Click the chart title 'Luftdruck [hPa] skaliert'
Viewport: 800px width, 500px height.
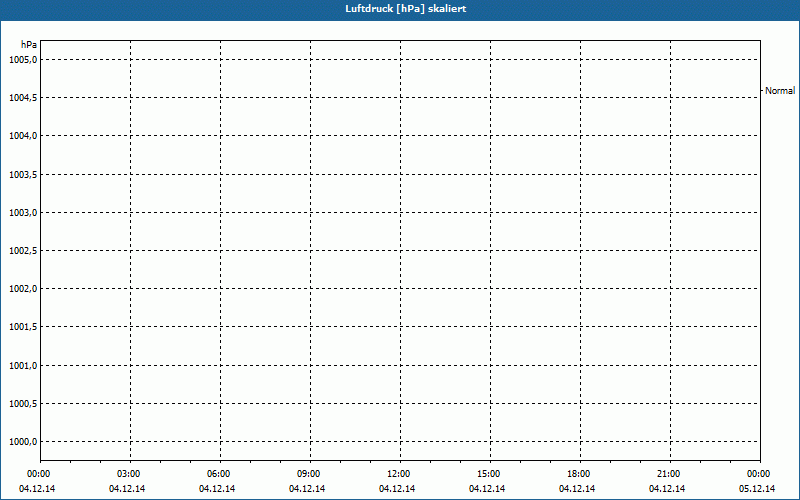400,8
